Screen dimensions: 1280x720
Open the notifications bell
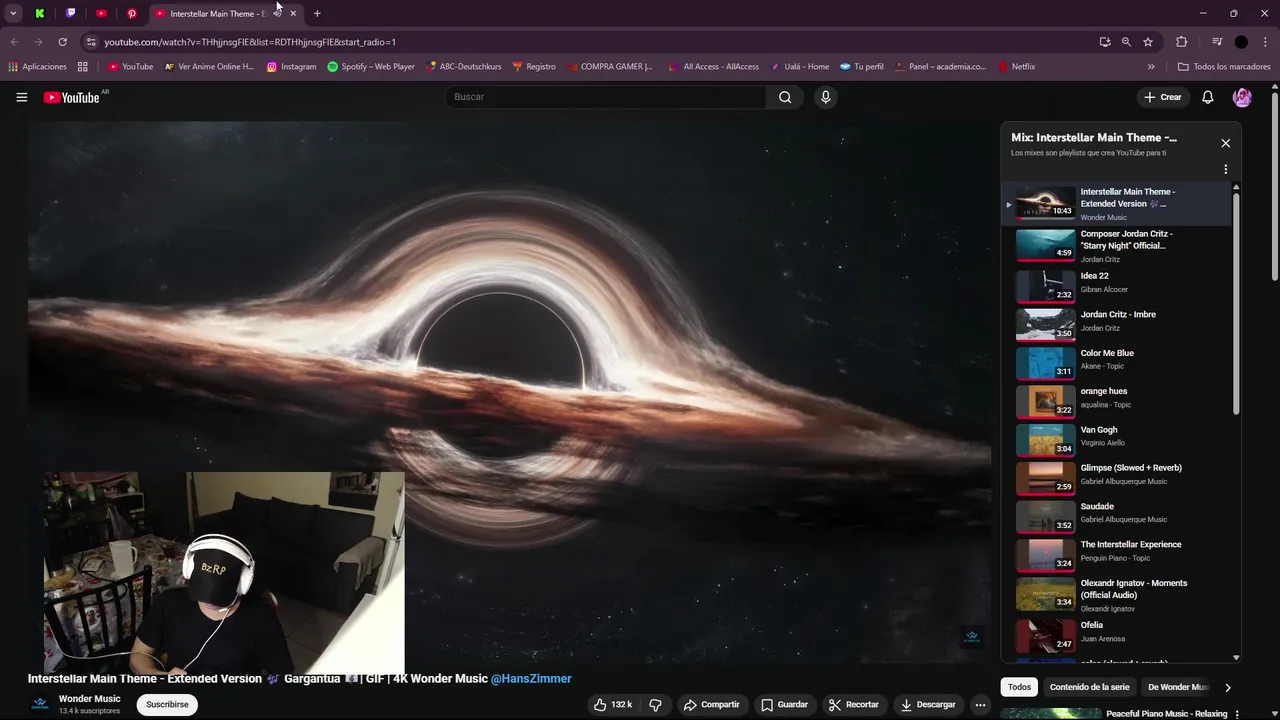tap(1208, 97)
